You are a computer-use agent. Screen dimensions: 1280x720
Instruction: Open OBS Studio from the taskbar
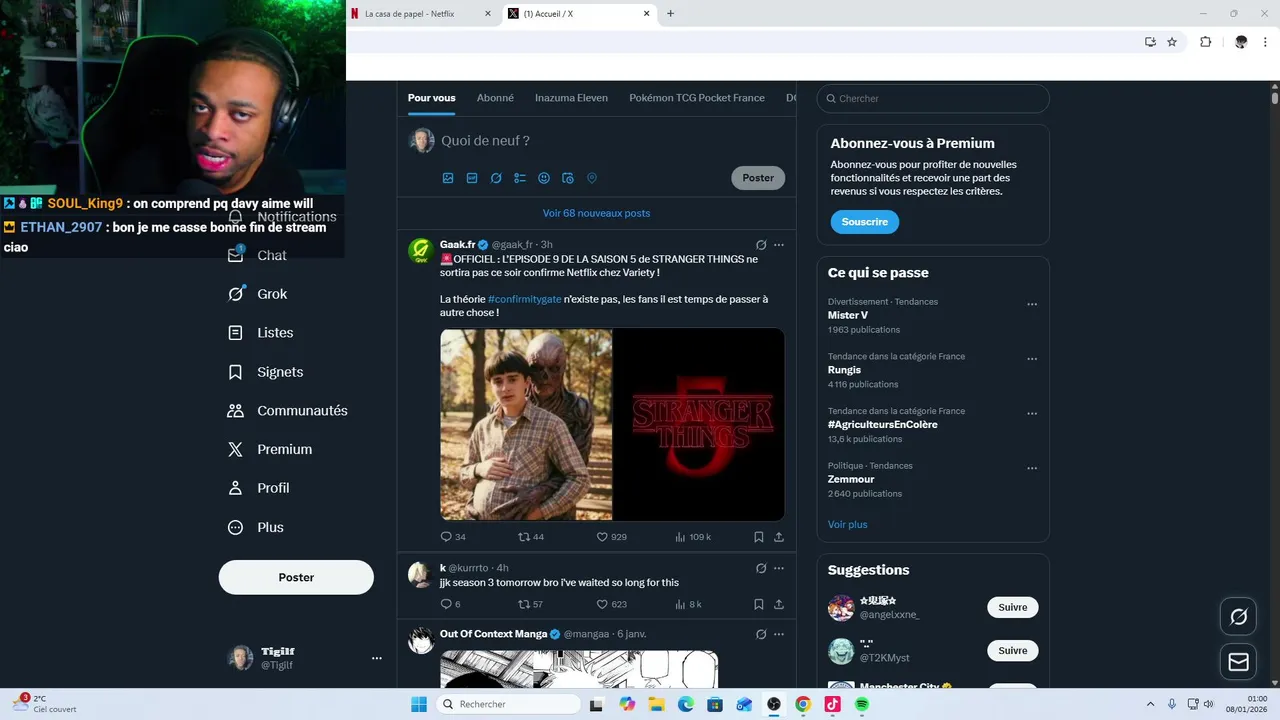(773, 704)
